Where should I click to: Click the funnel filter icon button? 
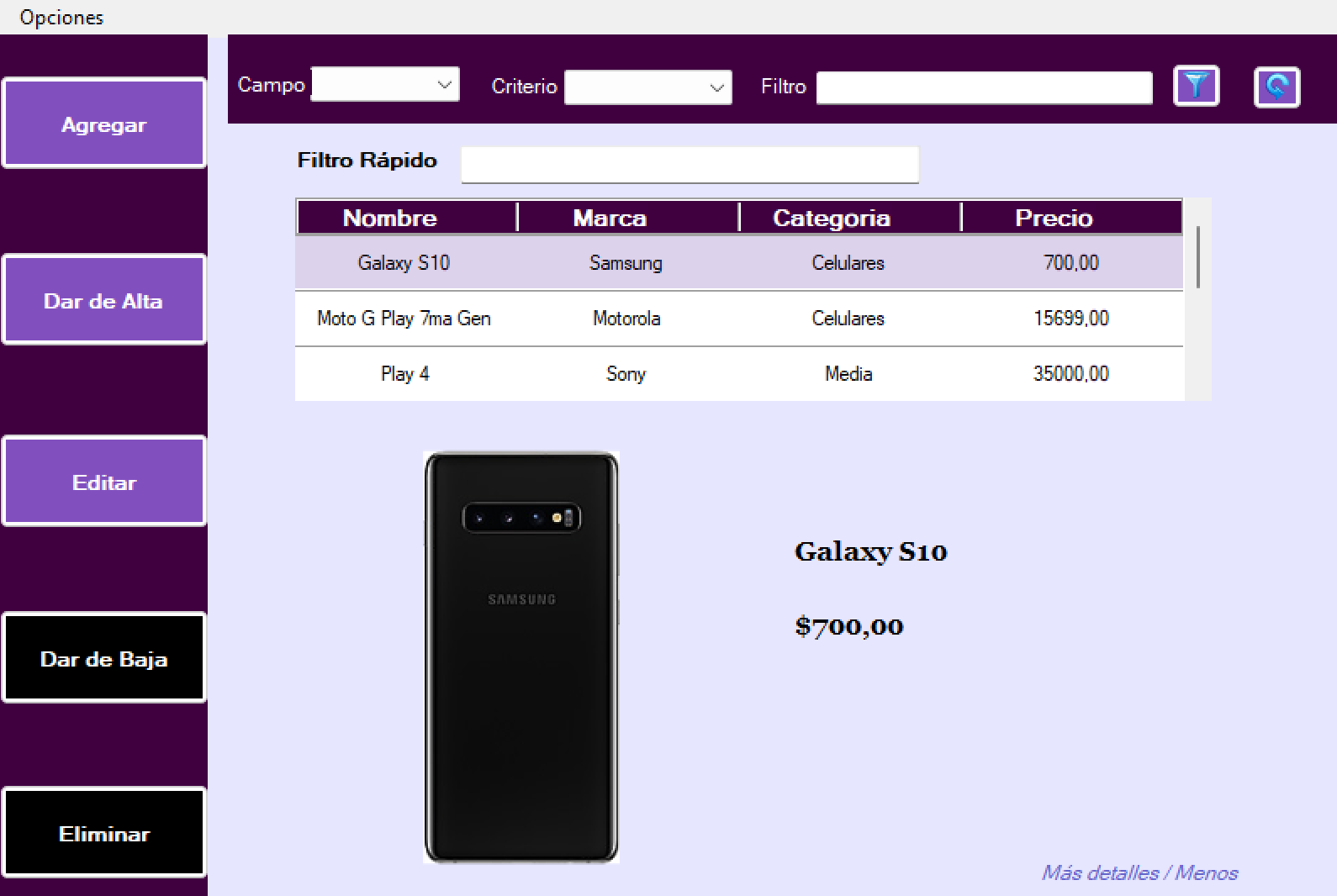(x=1196, y=86)
